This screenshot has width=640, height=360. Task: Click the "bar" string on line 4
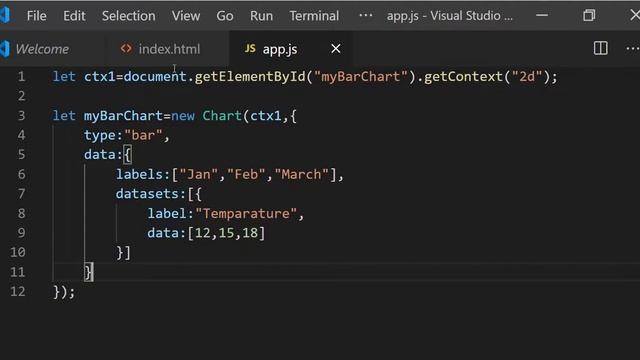[143, 135]
